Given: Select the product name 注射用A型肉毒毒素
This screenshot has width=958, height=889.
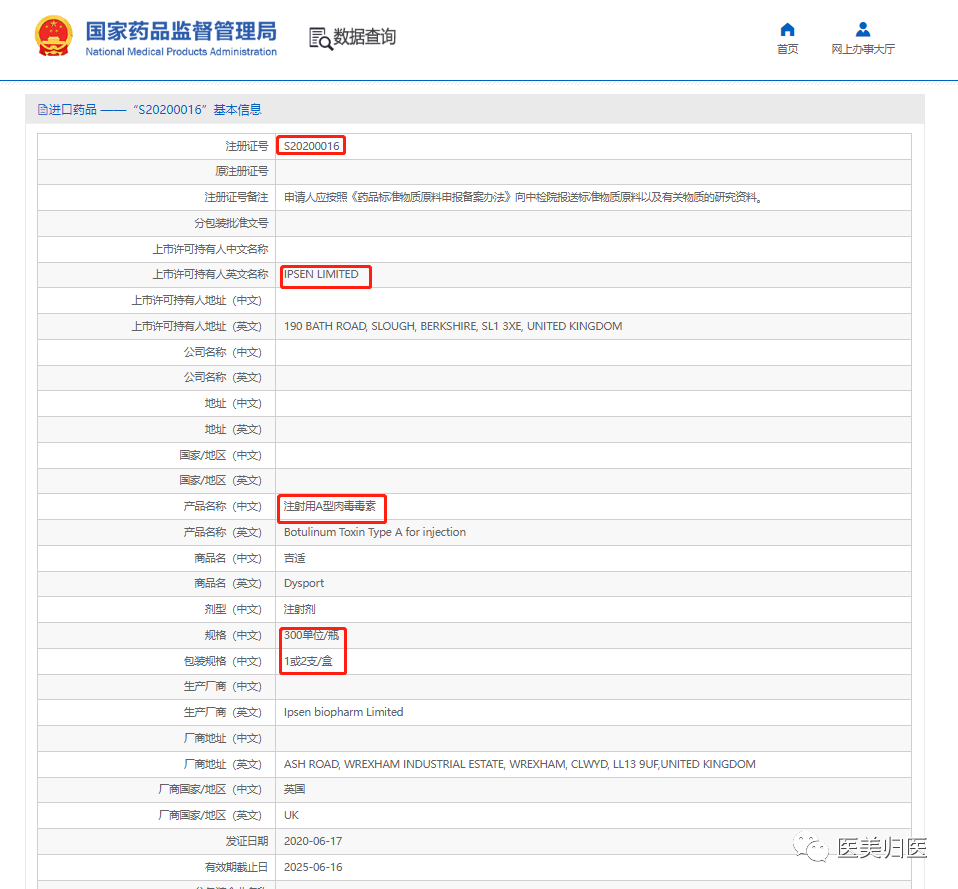Looking at the screenshot, I should point(330,507).
